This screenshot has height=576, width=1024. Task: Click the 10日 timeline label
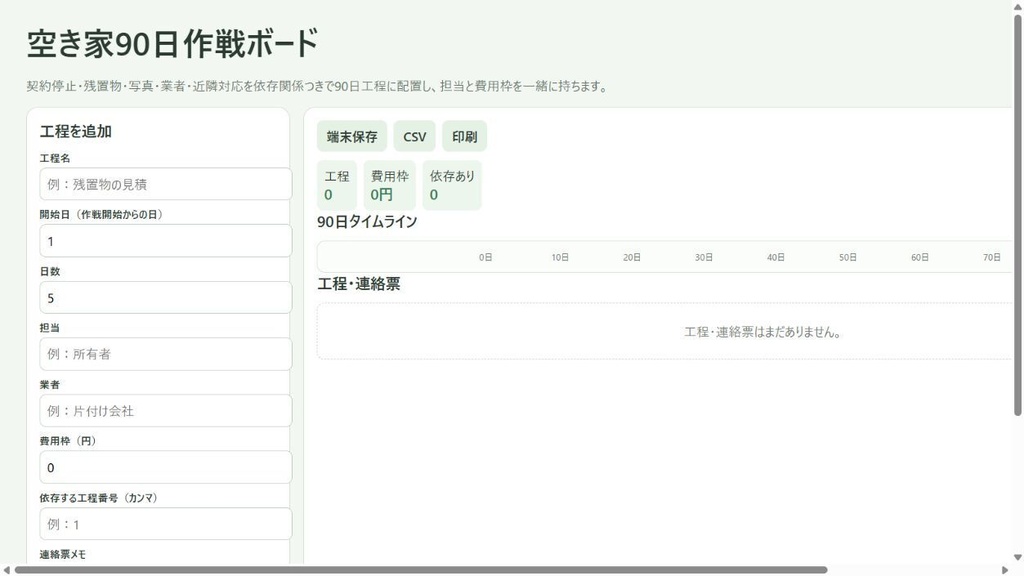pyautogui.click(x=560, y=257)
